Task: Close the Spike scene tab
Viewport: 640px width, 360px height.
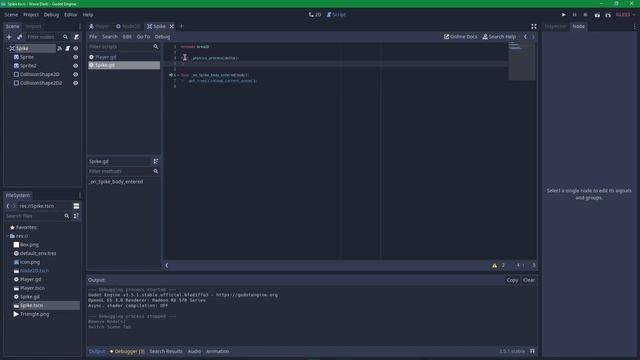Action: click(171, 26)
